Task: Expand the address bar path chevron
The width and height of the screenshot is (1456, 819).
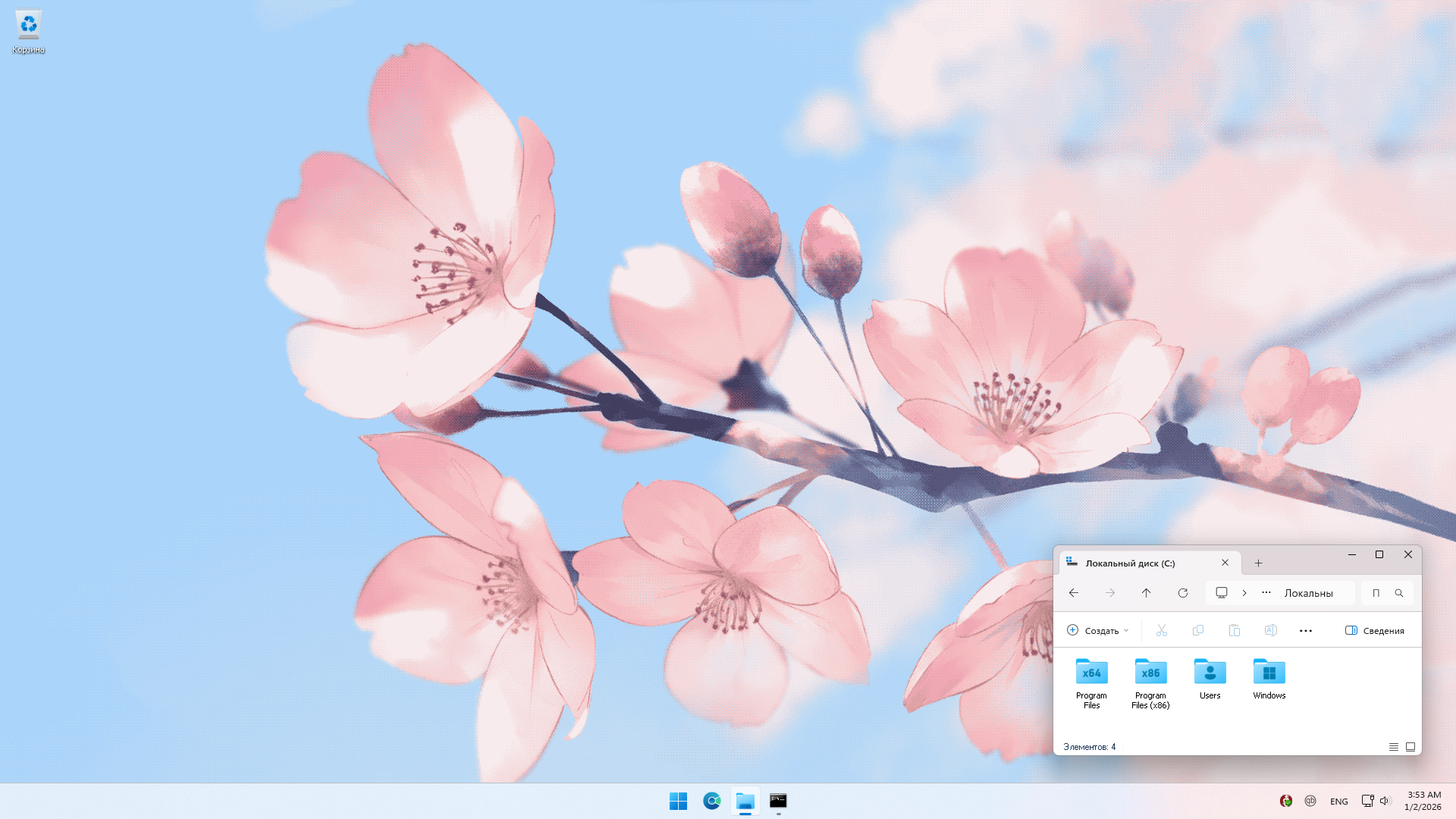Action: coord(1244,593)
